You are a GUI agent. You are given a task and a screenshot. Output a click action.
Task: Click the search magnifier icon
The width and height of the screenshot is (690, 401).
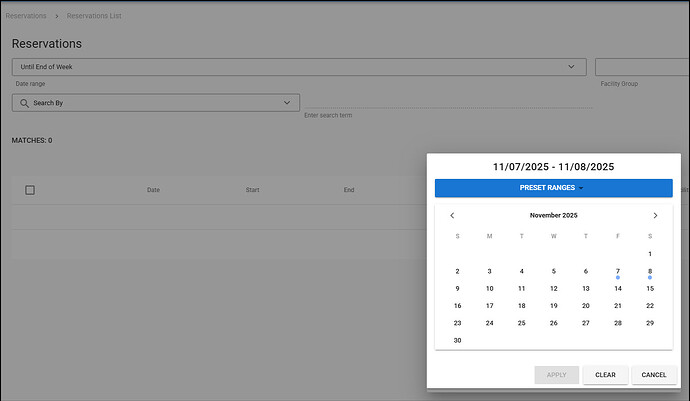tap(23, 102)
